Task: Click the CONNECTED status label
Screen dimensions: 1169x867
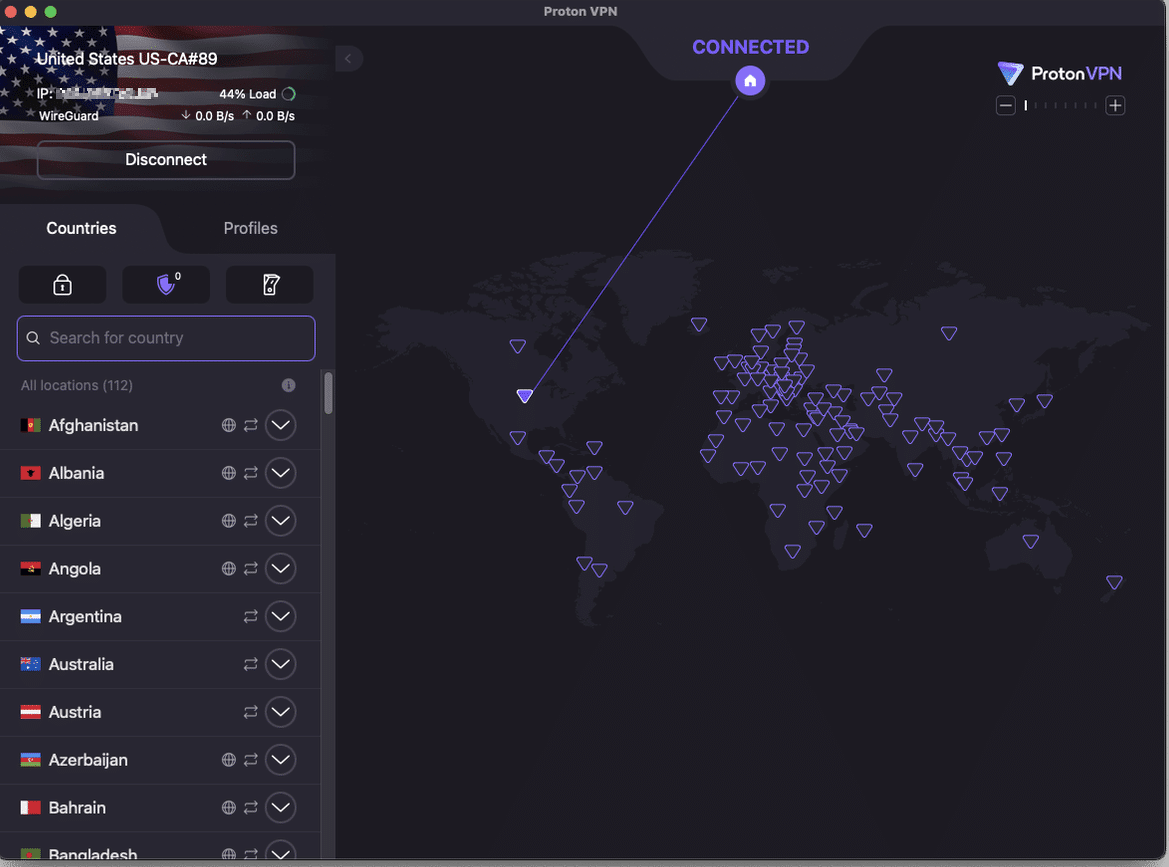Action: pos(750,46)
